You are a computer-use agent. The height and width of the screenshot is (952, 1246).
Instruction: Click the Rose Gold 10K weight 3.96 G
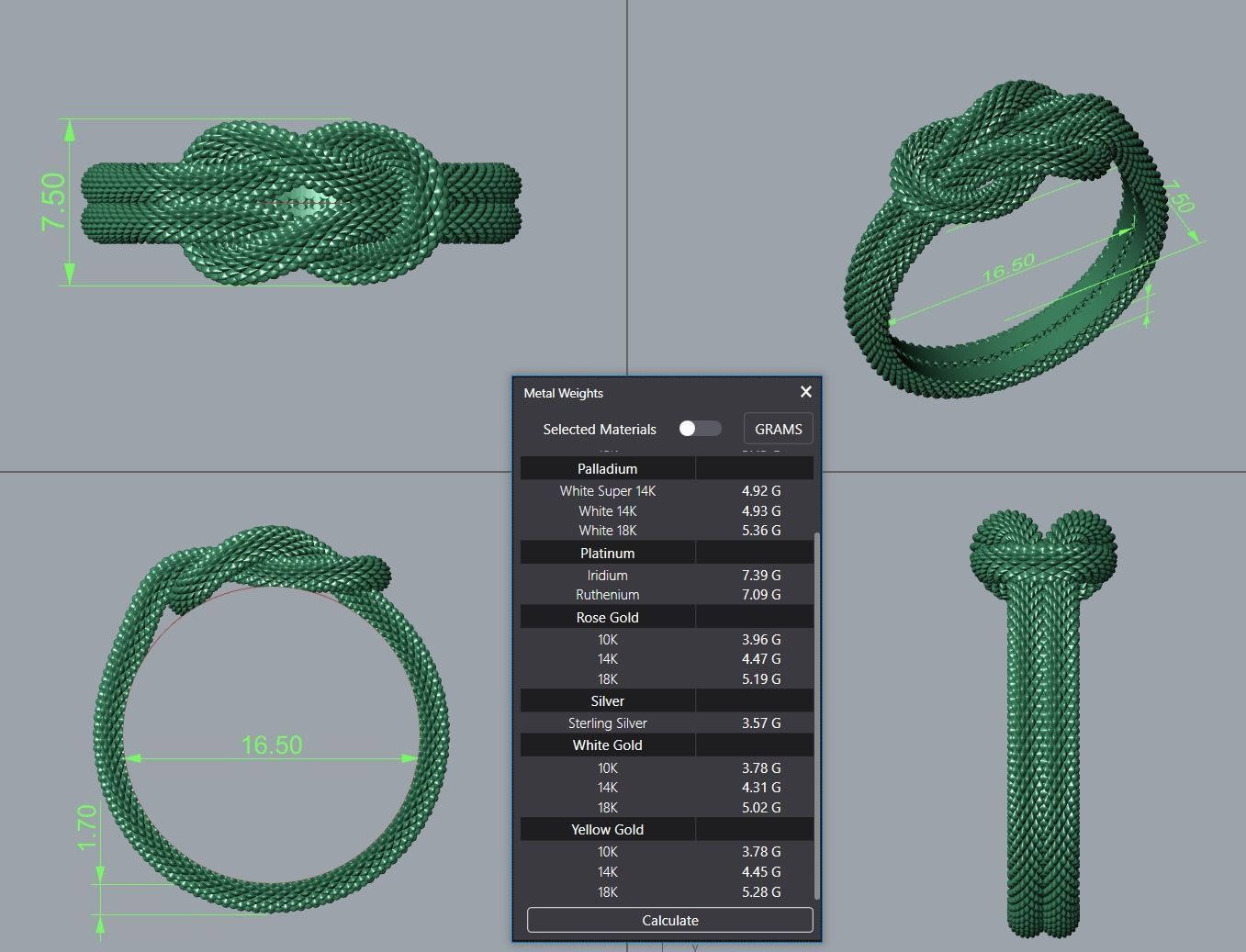(x=761, y=639)
